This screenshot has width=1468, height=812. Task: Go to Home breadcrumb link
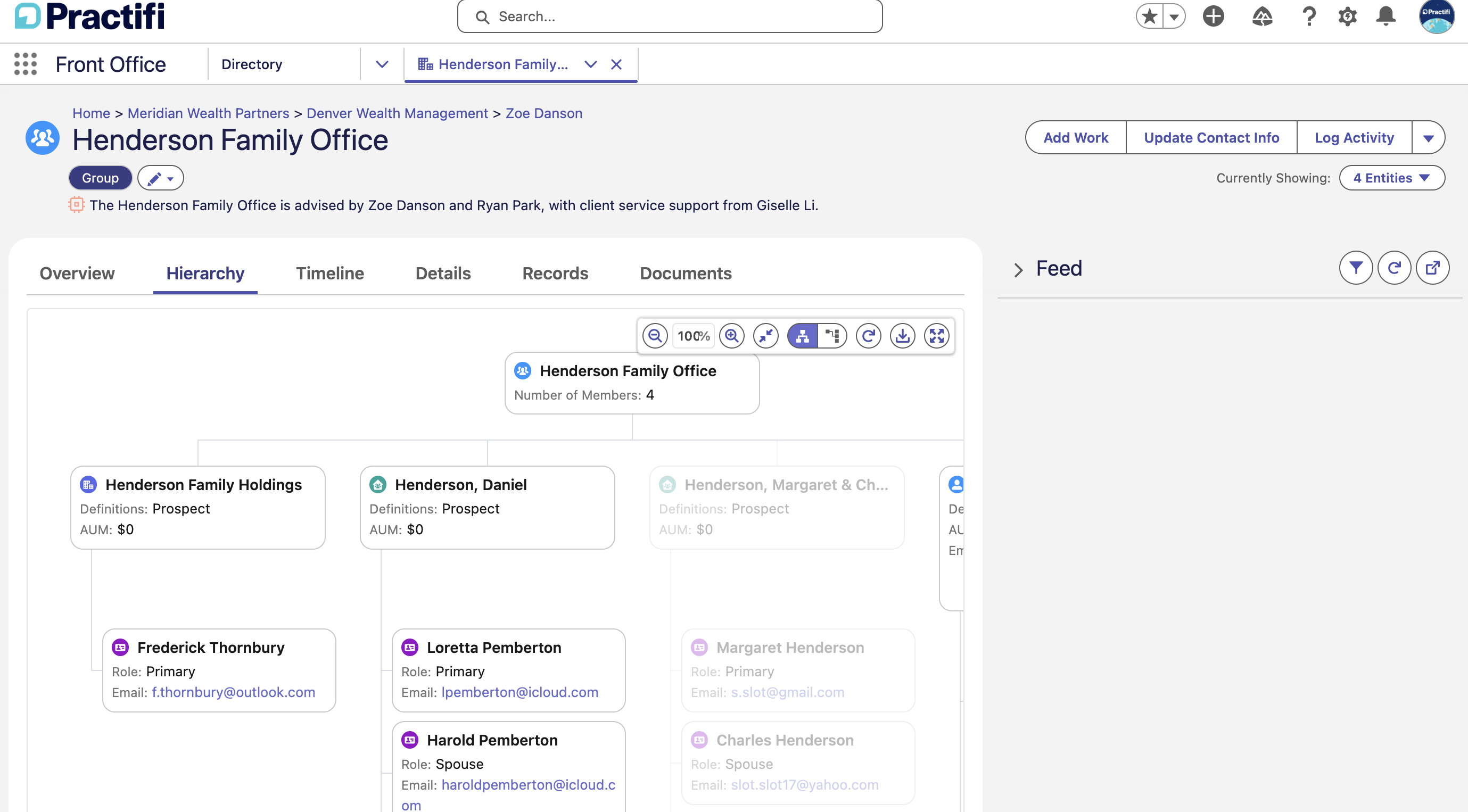click(91, 113)
